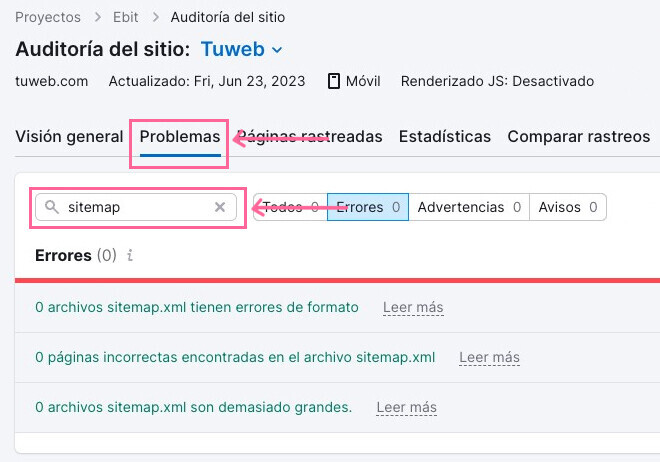
Task: Select the Todos filter
Action: (x=290, y=207)
